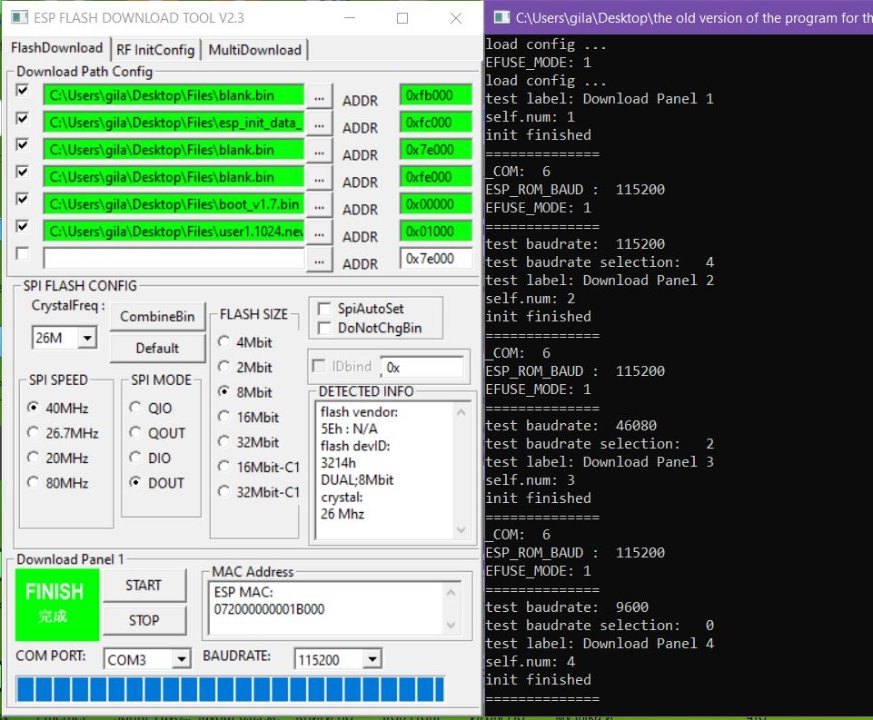873x720 pixels.
Task: Open the RF InitConfig tab
Action: pyautogui.click(x=155, y=50)
